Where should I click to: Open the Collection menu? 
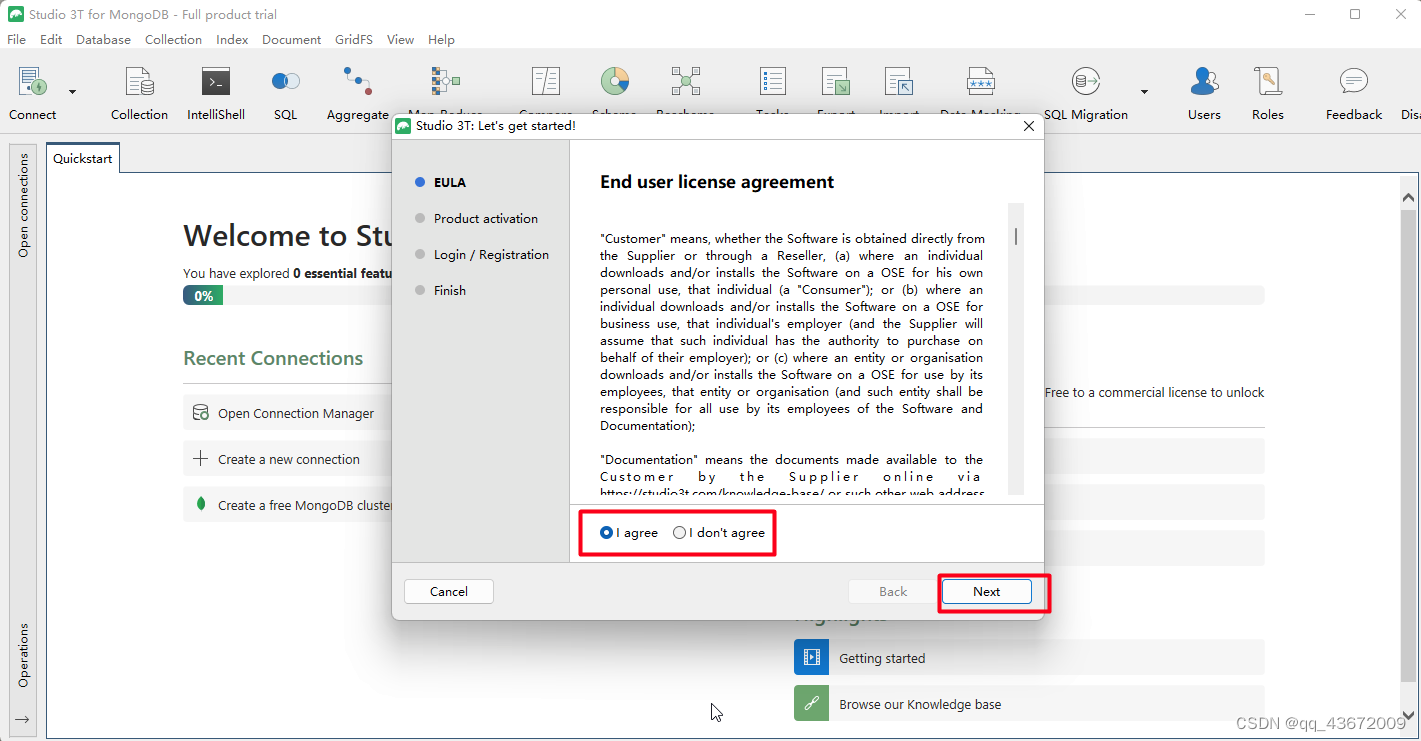tap(173, 40)
